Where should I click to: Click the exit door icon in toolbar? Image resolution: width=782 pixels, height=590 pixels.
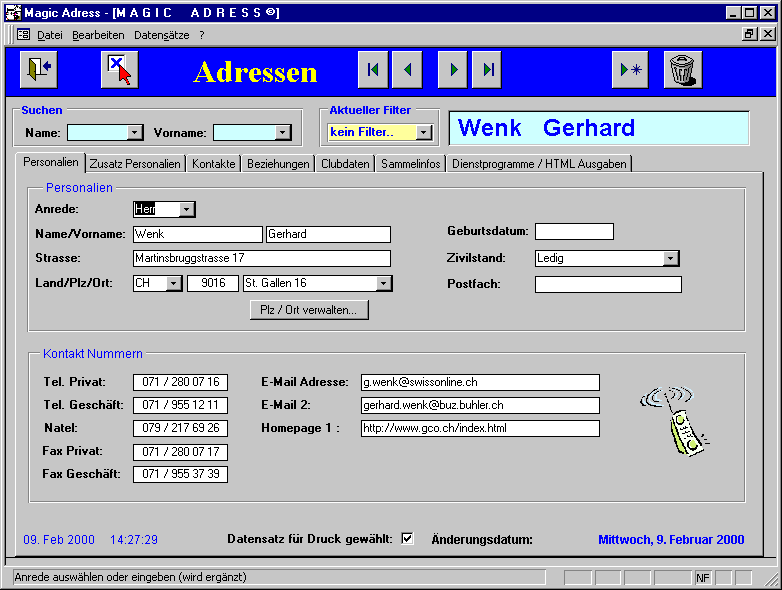37,70
